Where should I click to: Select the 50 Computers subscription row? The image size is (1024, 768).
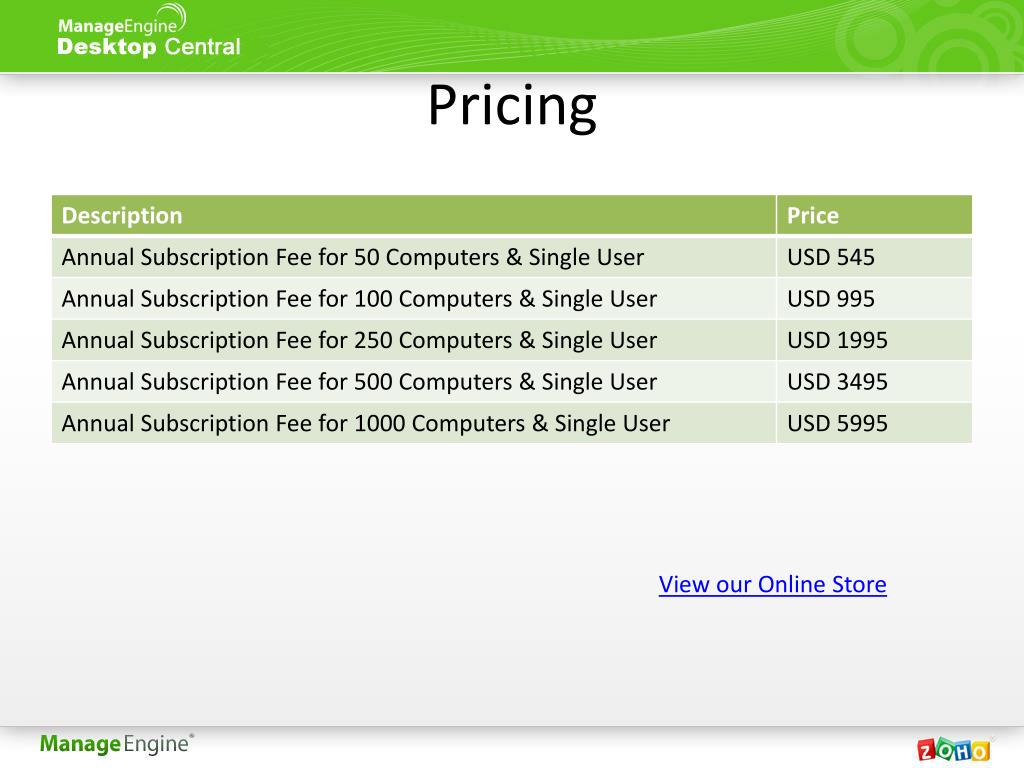tap(512, 257)
